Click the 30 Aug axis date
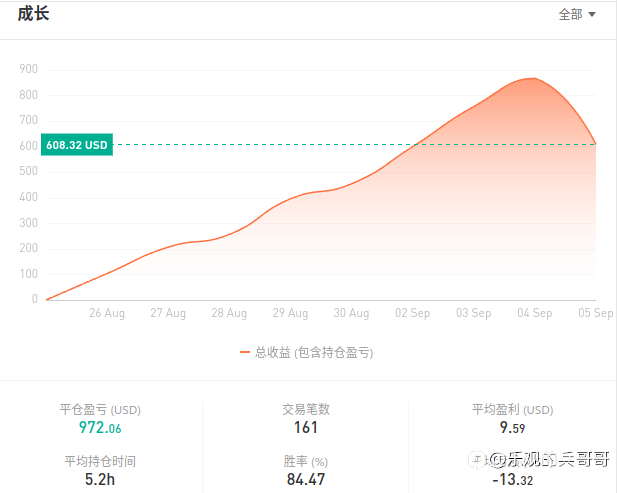Image resolution: width=617 pixels, height=493 pixels. tap(351, 313)
